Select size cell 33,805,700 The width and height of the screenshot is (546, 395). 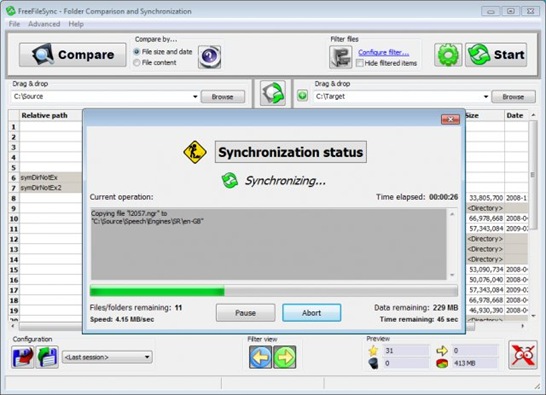coord(486,198)
